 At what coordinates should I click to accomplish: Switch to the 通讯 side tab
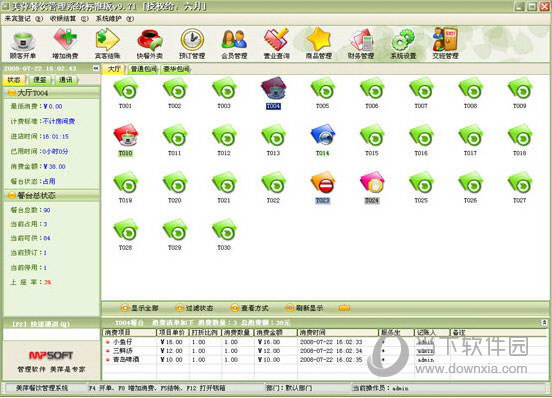tap(65, 80)
